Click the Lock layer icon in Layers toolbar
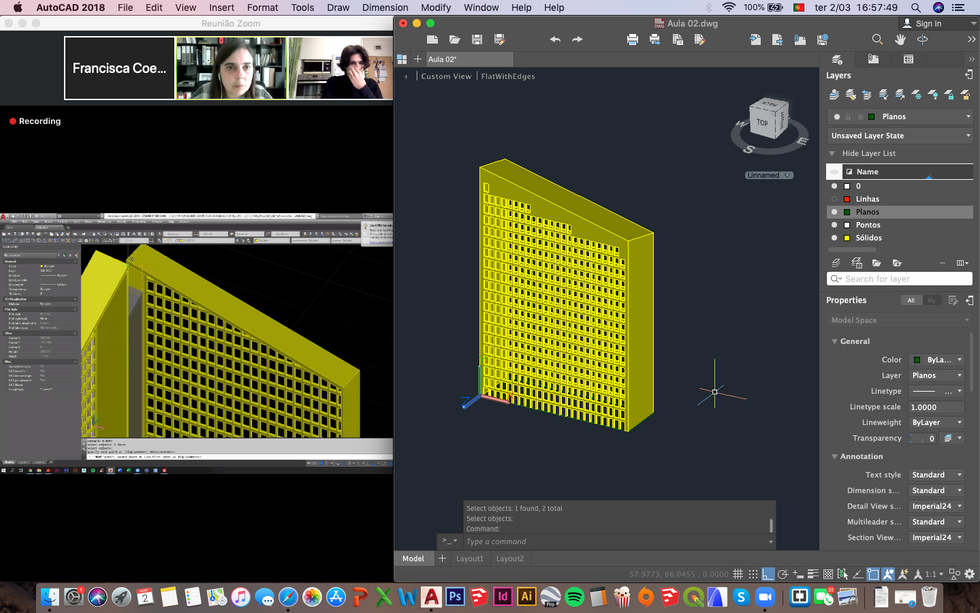Viewport: 980px width, 613px height. coord(949,94)
